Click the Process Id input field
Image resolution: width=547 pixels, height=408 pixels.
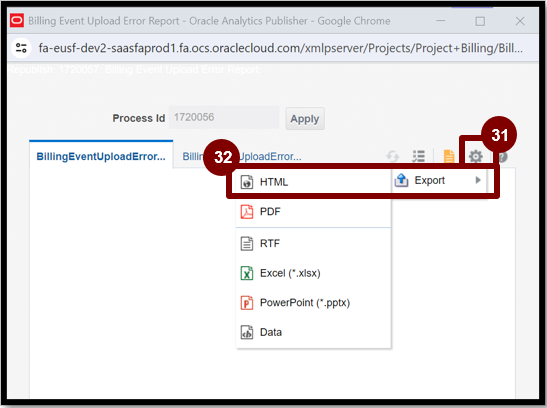click(x=224, y=118)
